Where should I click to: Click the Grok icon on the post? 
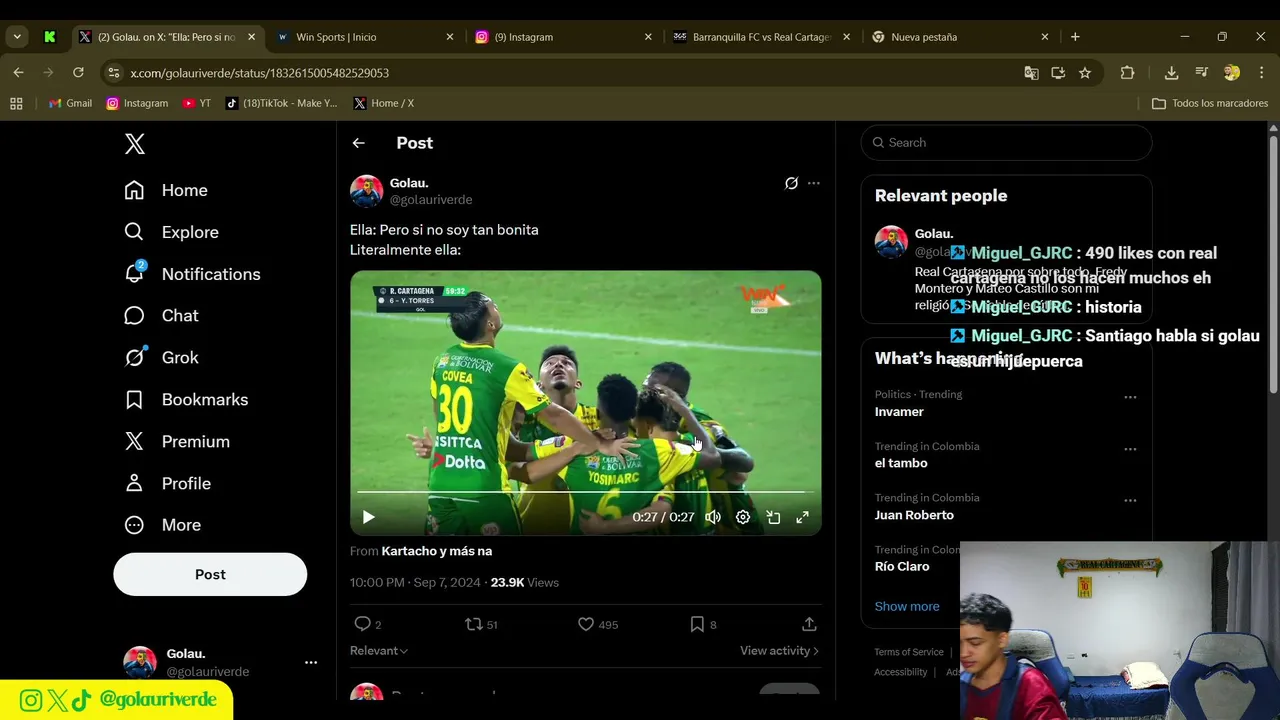pyautogui.click(x=791, y=183)
